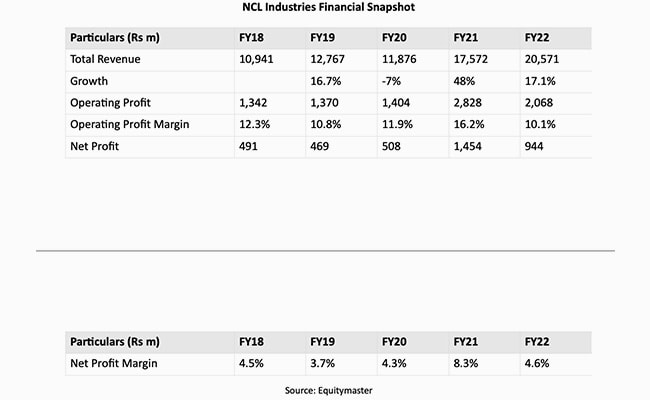Select the FY18 net profit value 491

(x=249, y=146)
